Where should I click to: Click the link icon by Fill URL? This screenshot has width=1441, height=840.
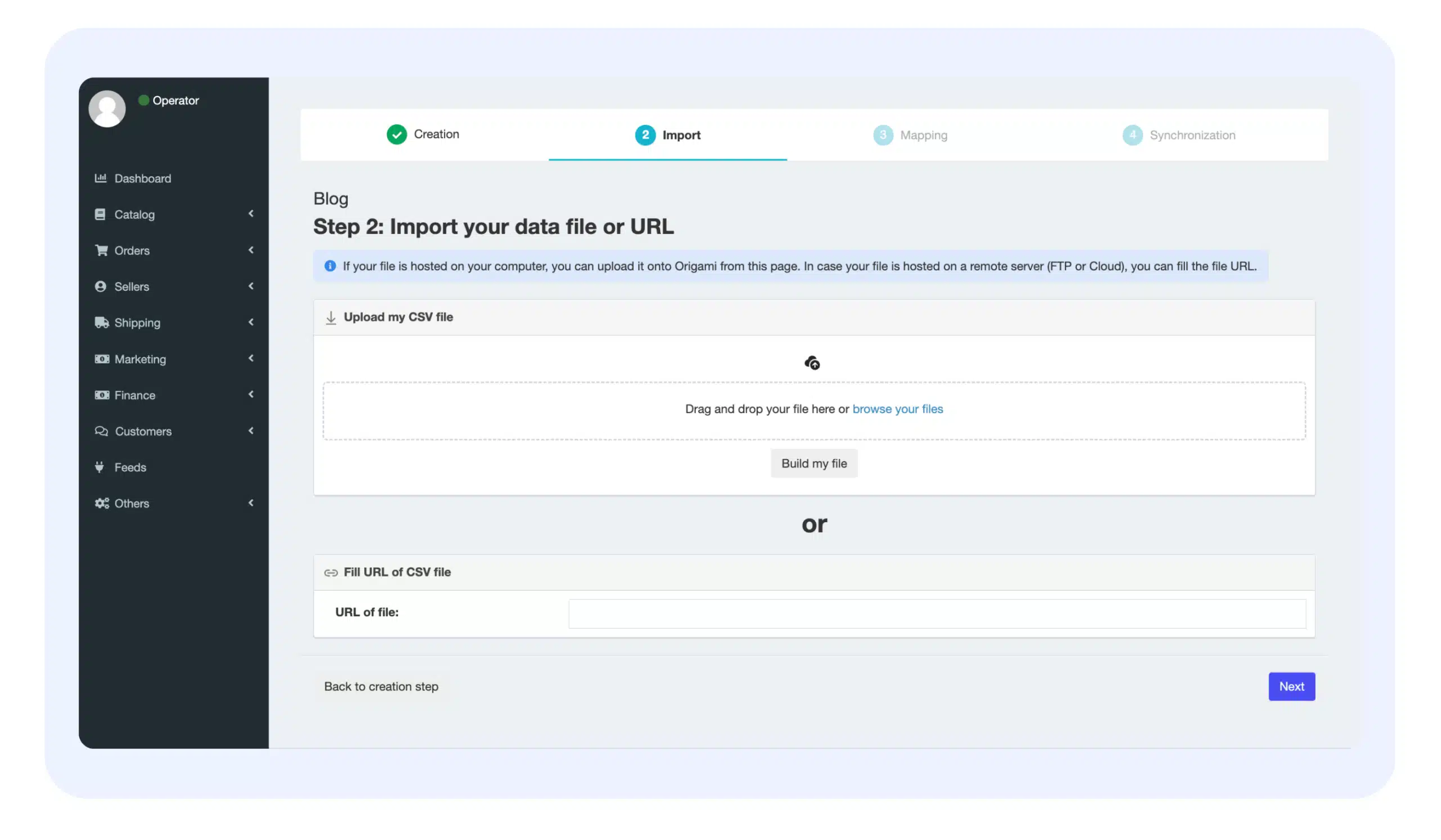coord(330,573)
